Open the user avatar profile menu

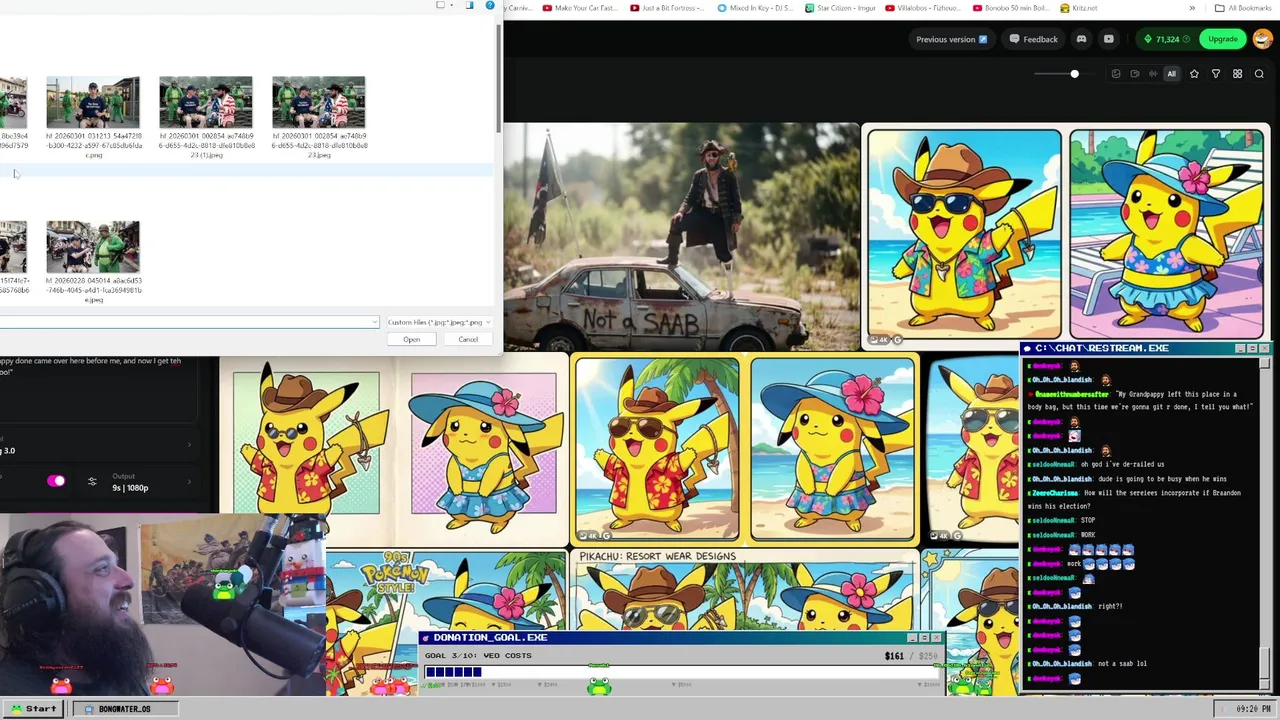click(1262, 39)
